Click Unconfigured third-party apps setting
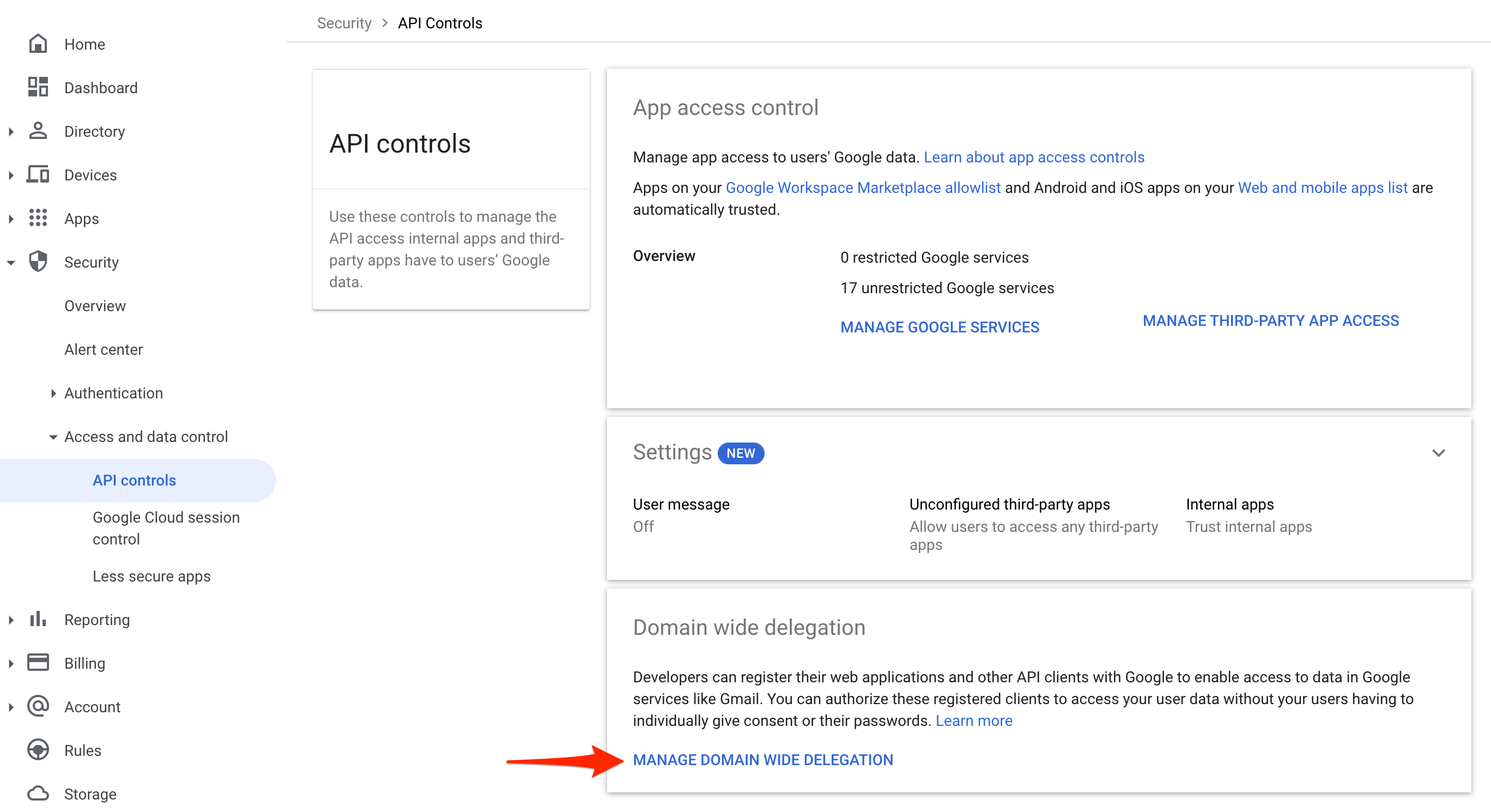The image size is (1491, 812). pyautogui.click(x=1033, y=524)
